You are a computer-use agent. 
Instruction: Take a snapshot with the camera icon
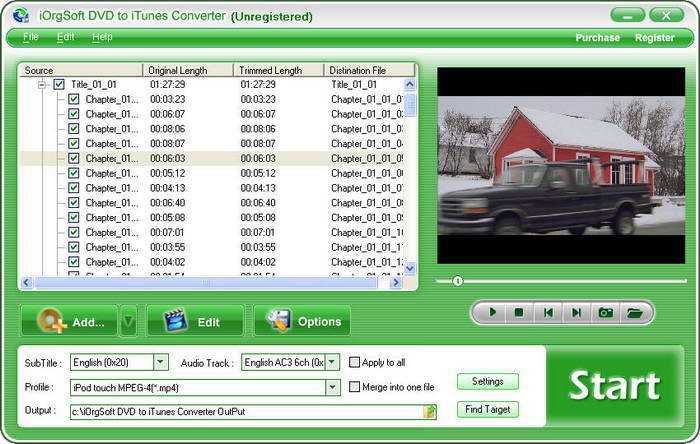point(605,312)
